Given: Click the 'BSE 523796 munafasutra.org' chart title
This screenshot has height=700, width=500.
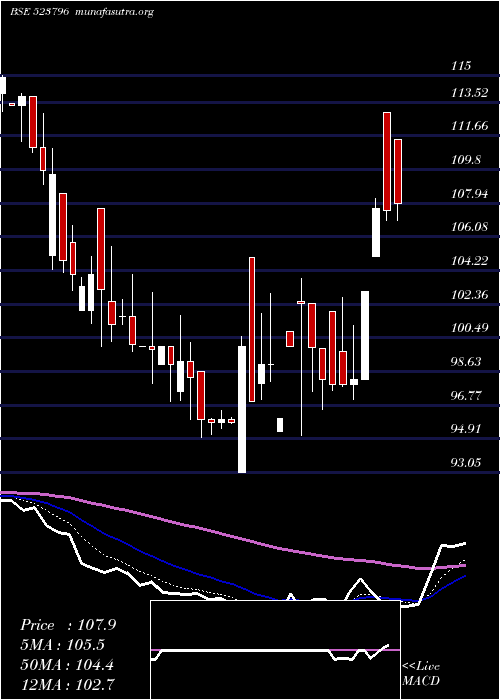Looking at the screenshot, I should (82, 12).
